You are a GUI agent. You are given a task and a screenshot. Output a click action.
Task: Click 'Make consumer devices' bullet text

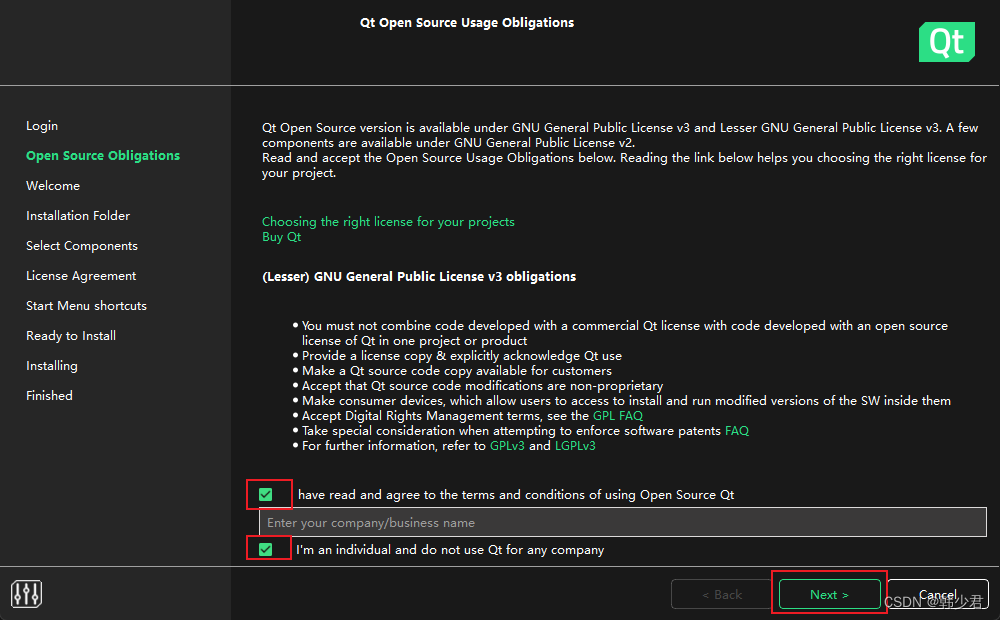(626, 401)
